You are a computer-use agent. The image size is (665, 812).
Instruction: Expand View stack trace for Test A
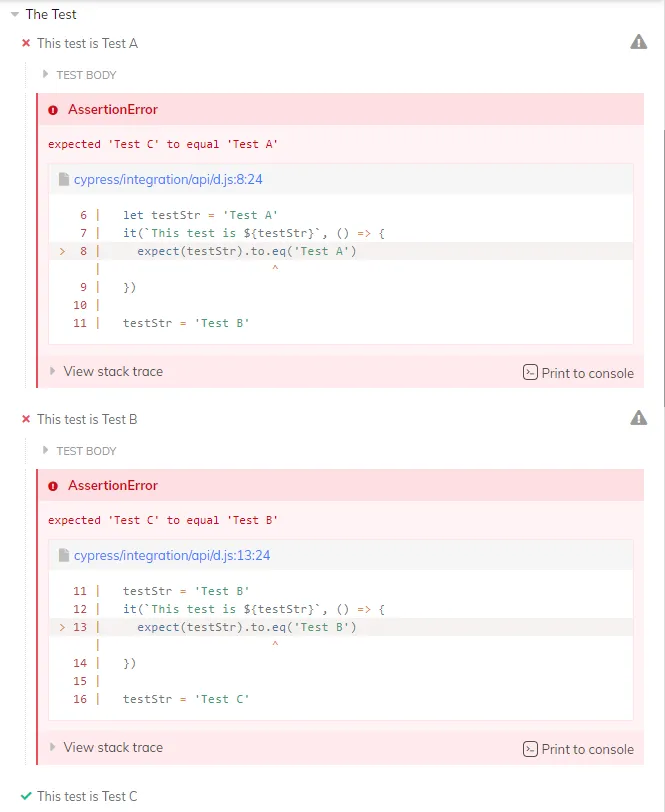pos(107,371)
